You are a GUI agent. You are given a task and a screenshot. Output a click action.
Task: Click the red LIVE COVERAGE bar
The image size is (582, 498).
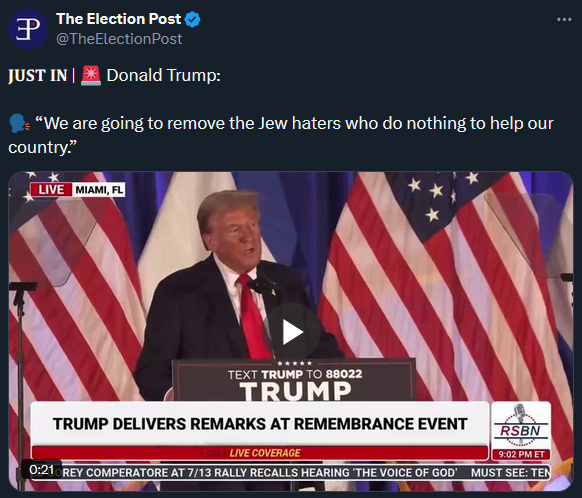[x=260, y=453]
